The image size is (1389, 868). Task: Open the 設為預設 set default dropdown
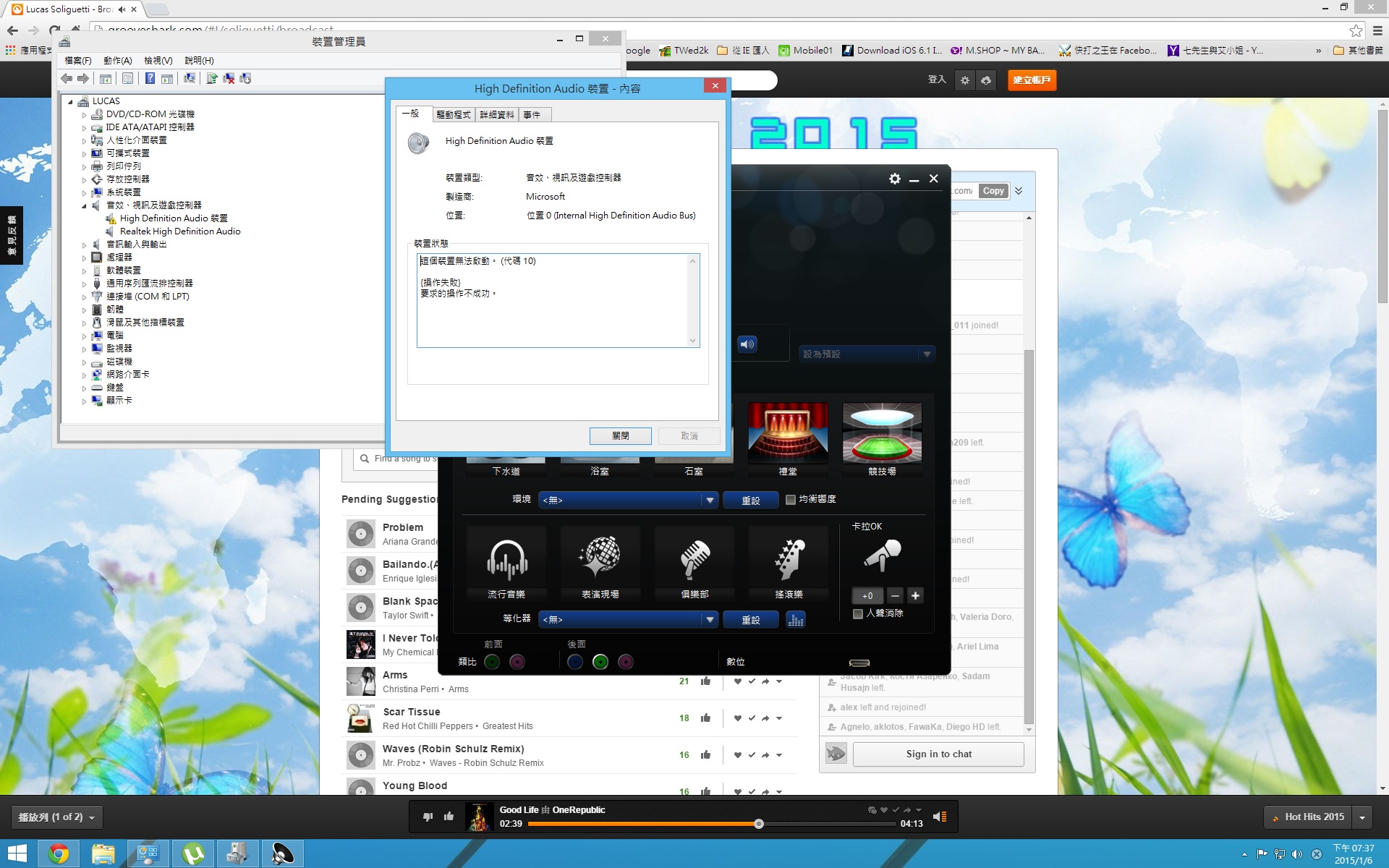coord(867,354)
